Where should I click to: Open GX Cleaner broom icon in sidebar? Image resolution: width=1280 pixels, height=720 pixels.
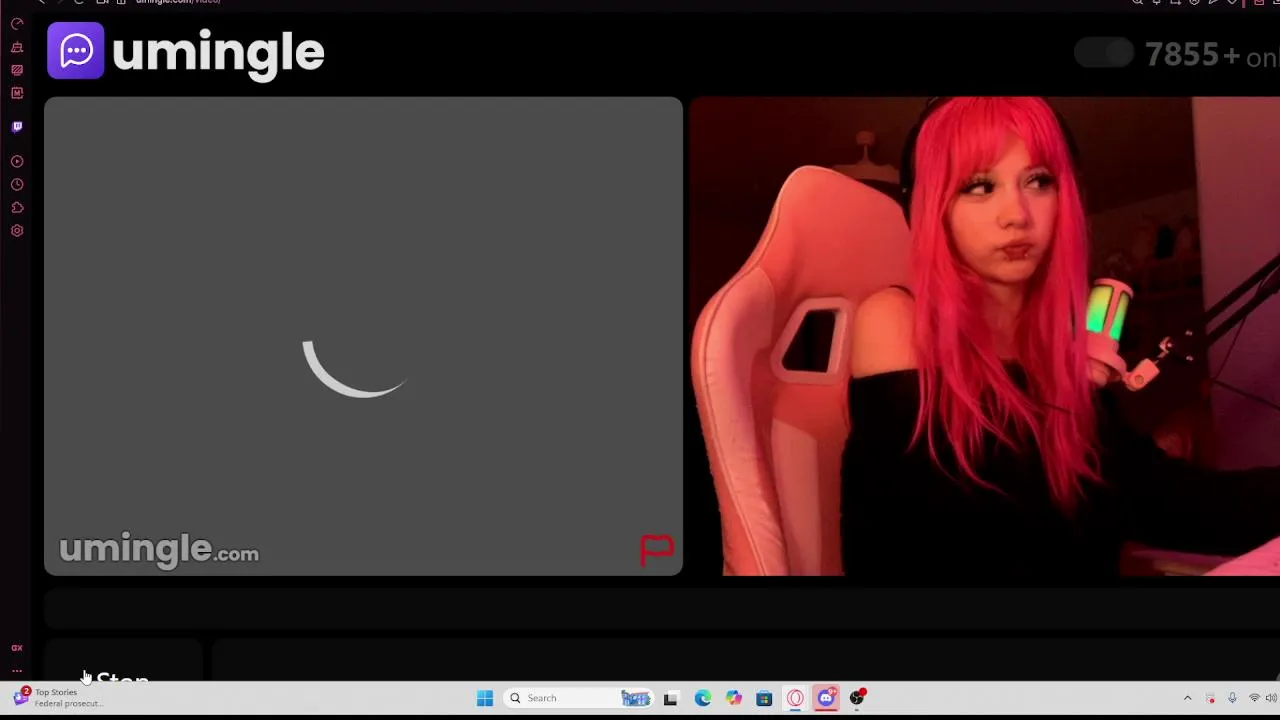point(17,46)
